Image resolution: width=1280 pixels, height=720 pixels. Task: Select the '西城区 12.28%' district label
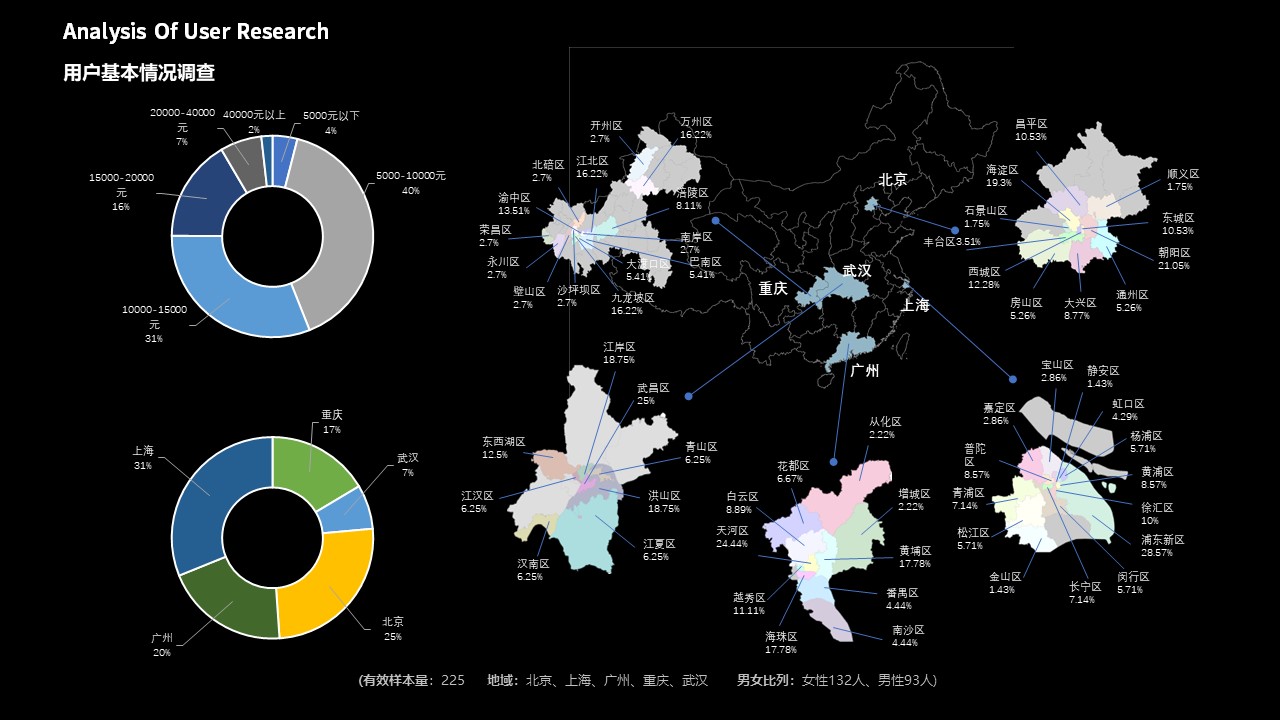point(985,278)
